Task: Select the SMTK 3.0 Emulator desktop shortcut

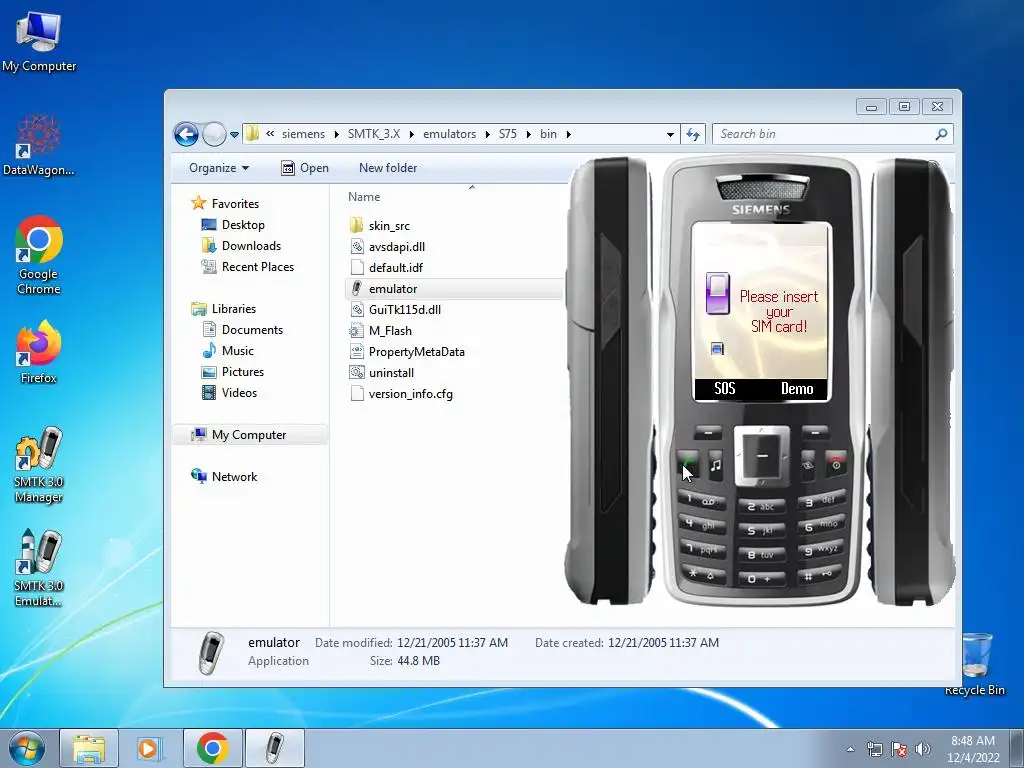Action: tap(39, 568)
